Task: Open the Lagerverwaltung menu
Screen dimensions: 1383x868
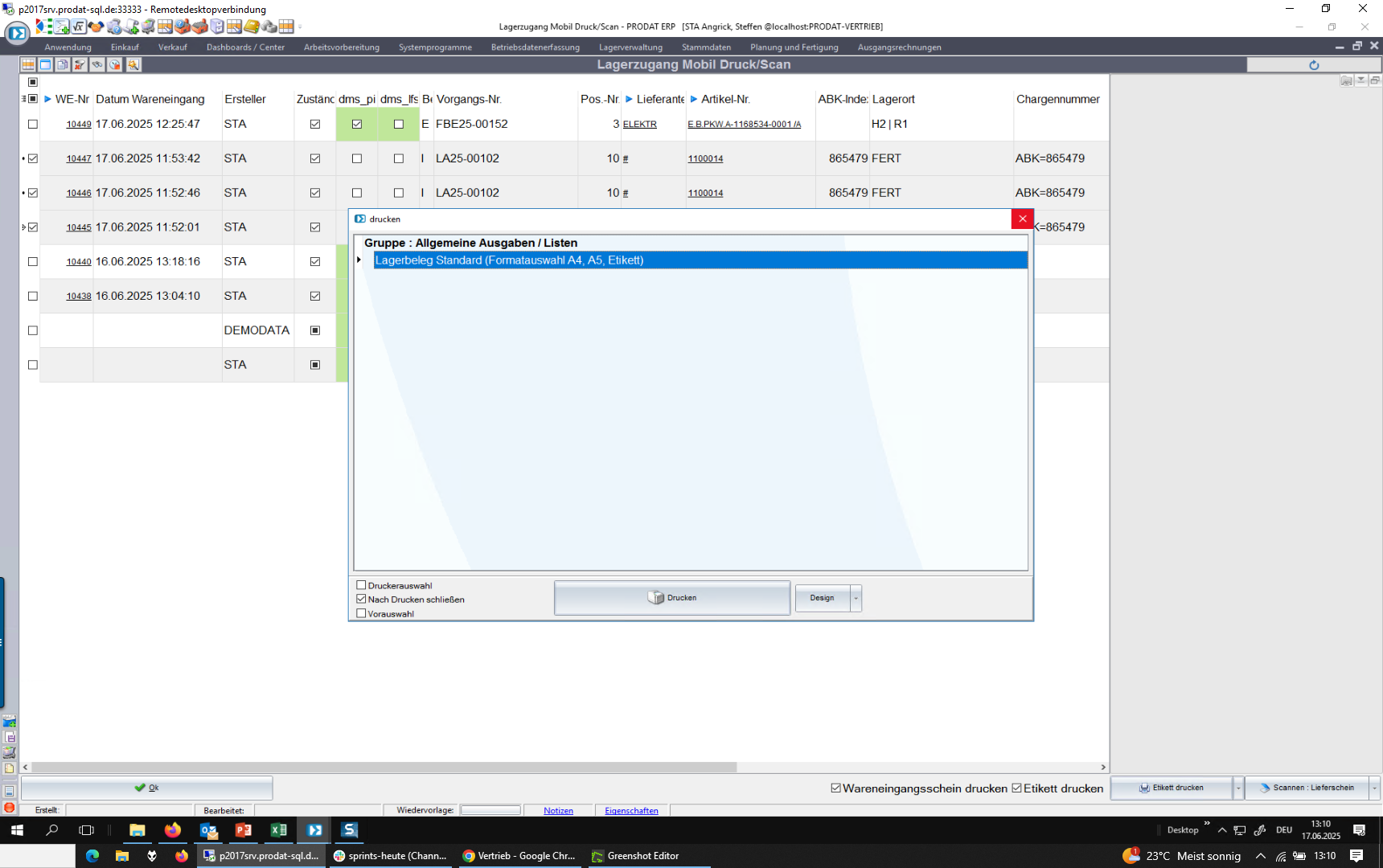Action: [630, 47]
